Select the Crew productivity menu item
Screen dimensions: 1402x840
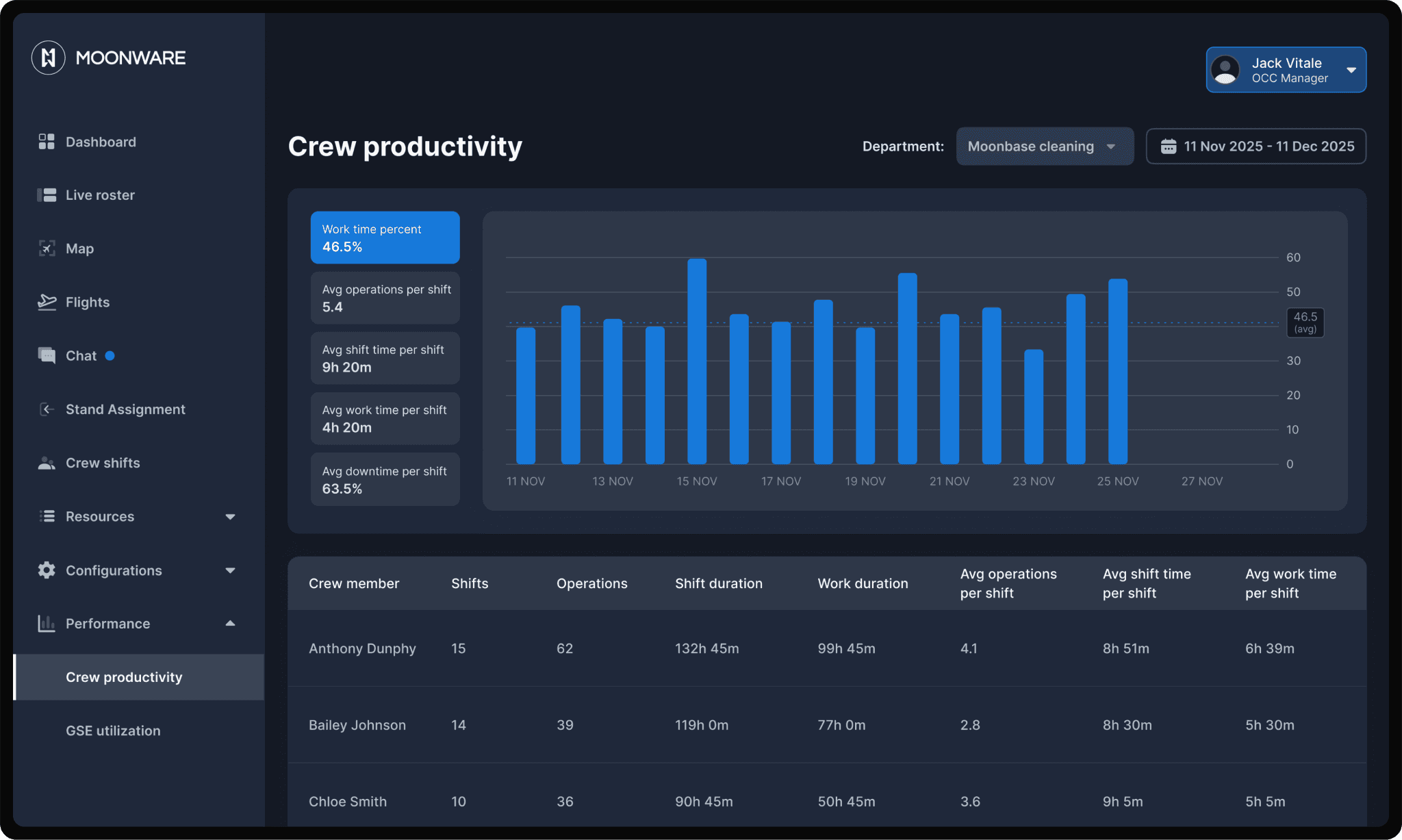pyautogui.click(x=124, y=677)
